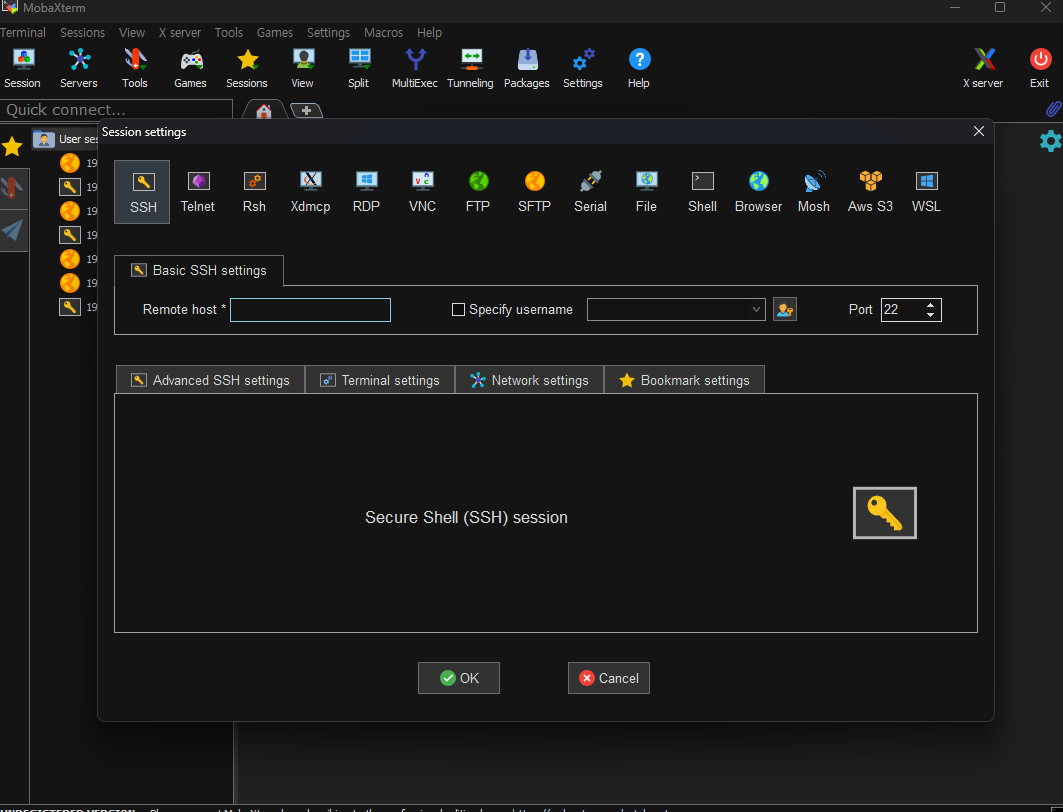Select the Serial session type
1063x812 pixels.
(590, 192)
